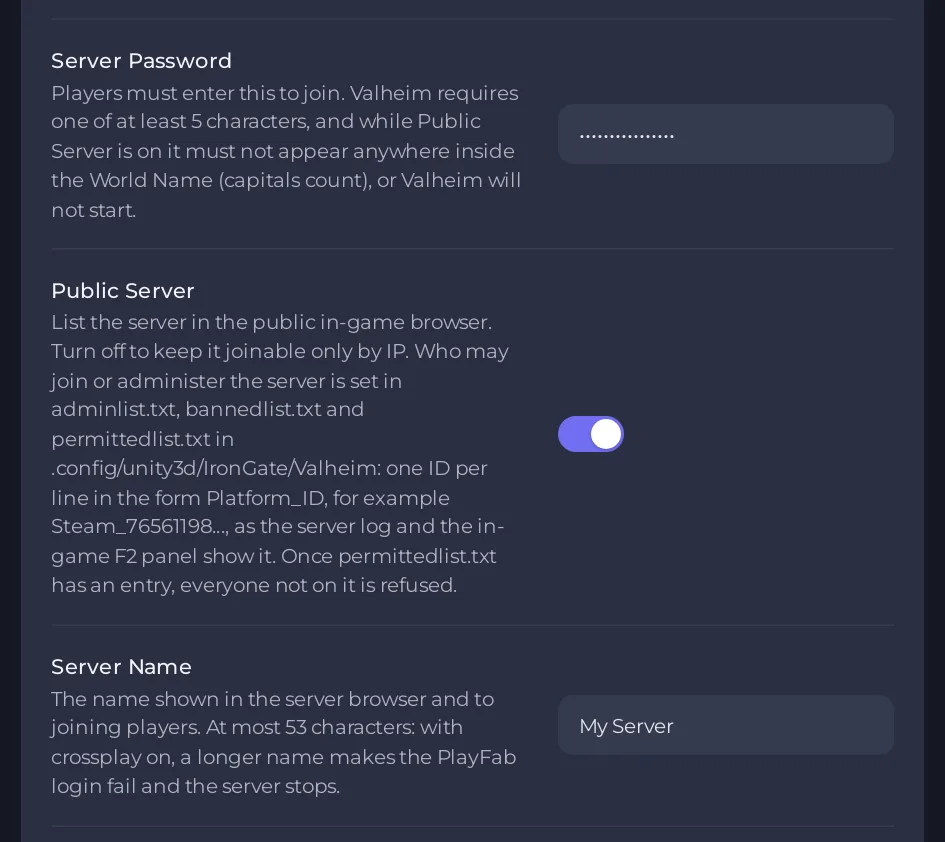Click the Server Name setting title
The height and width of the screenshot is (842, 945).
pyautogui.click(x=121, y=667)
